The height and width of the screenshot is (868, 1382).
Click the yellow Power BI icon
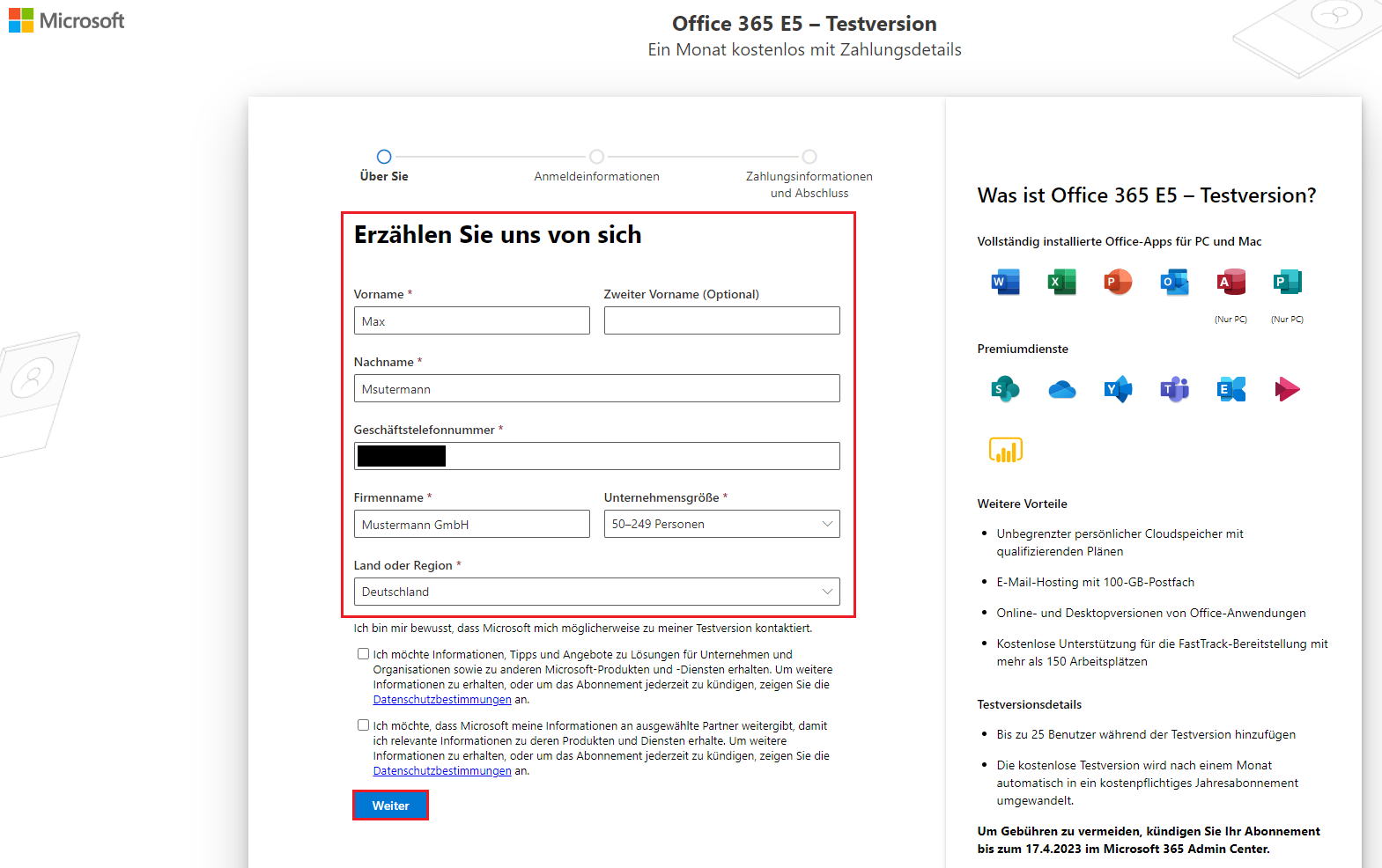point(1005,450)
